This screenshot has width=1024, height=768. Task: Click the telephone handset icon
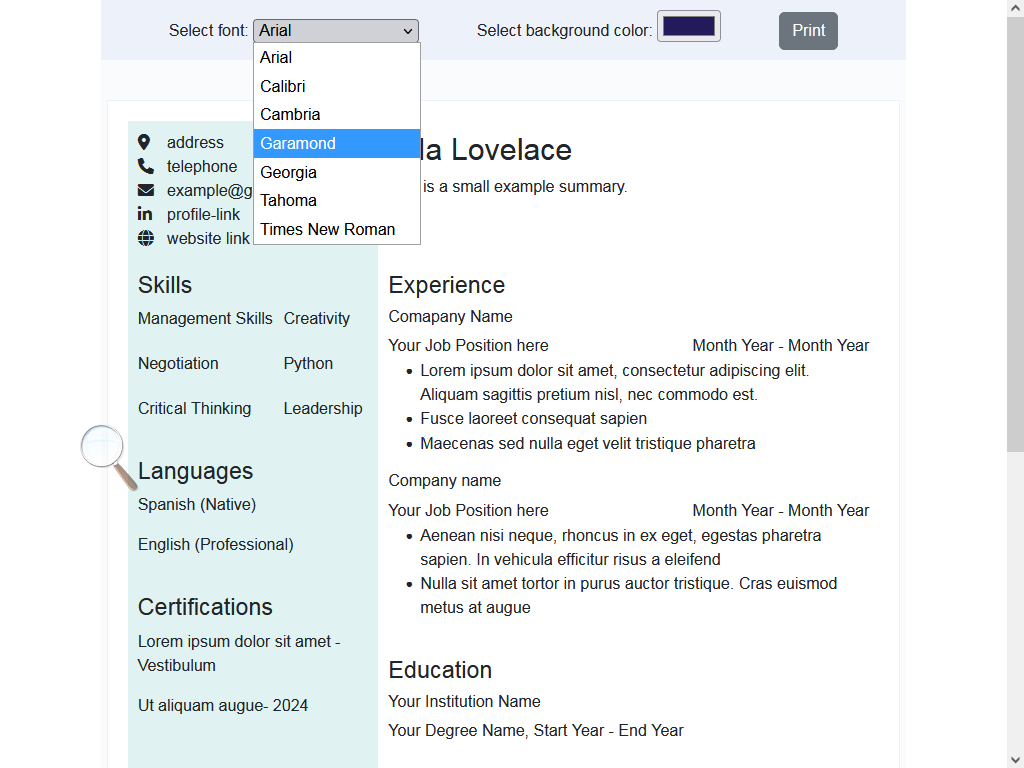tap(146, 166)
